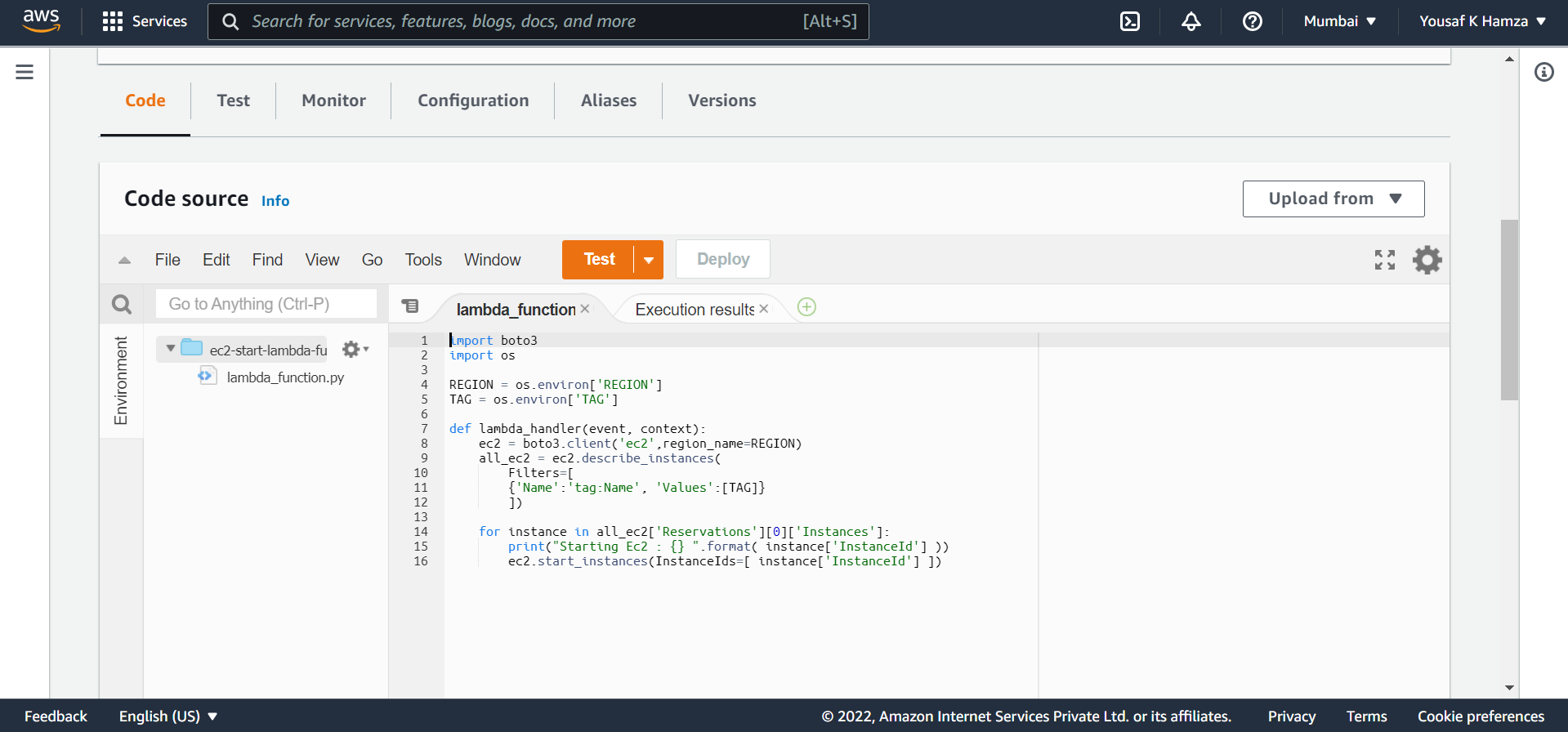Open the Upload from dropdown
Screen dimensions: 1568x732
[1333, 199]
